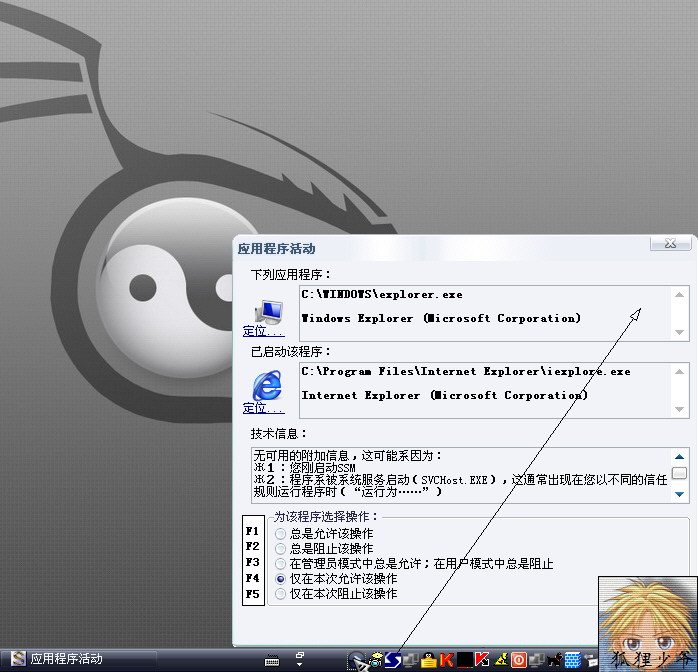
Task: Click the anime avatar thumbnail
Action: point(648,624)
